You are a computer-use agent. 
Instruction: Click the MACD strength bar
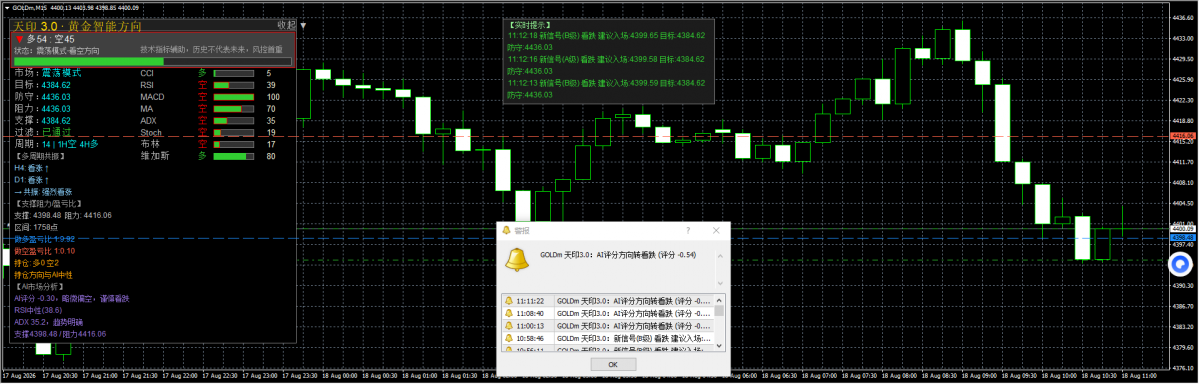(233, 97)
